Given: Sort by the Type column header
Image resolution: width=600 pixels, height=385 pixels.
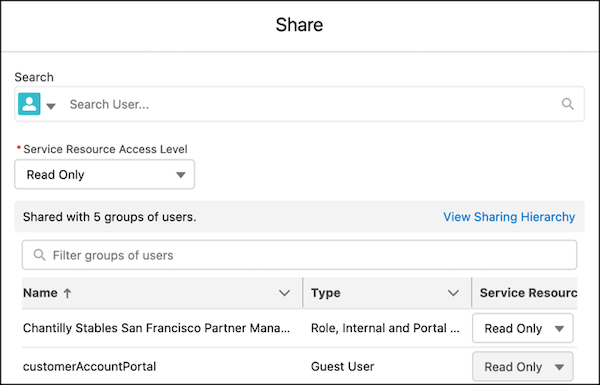Looking at the screenshot, I should 326,293.
